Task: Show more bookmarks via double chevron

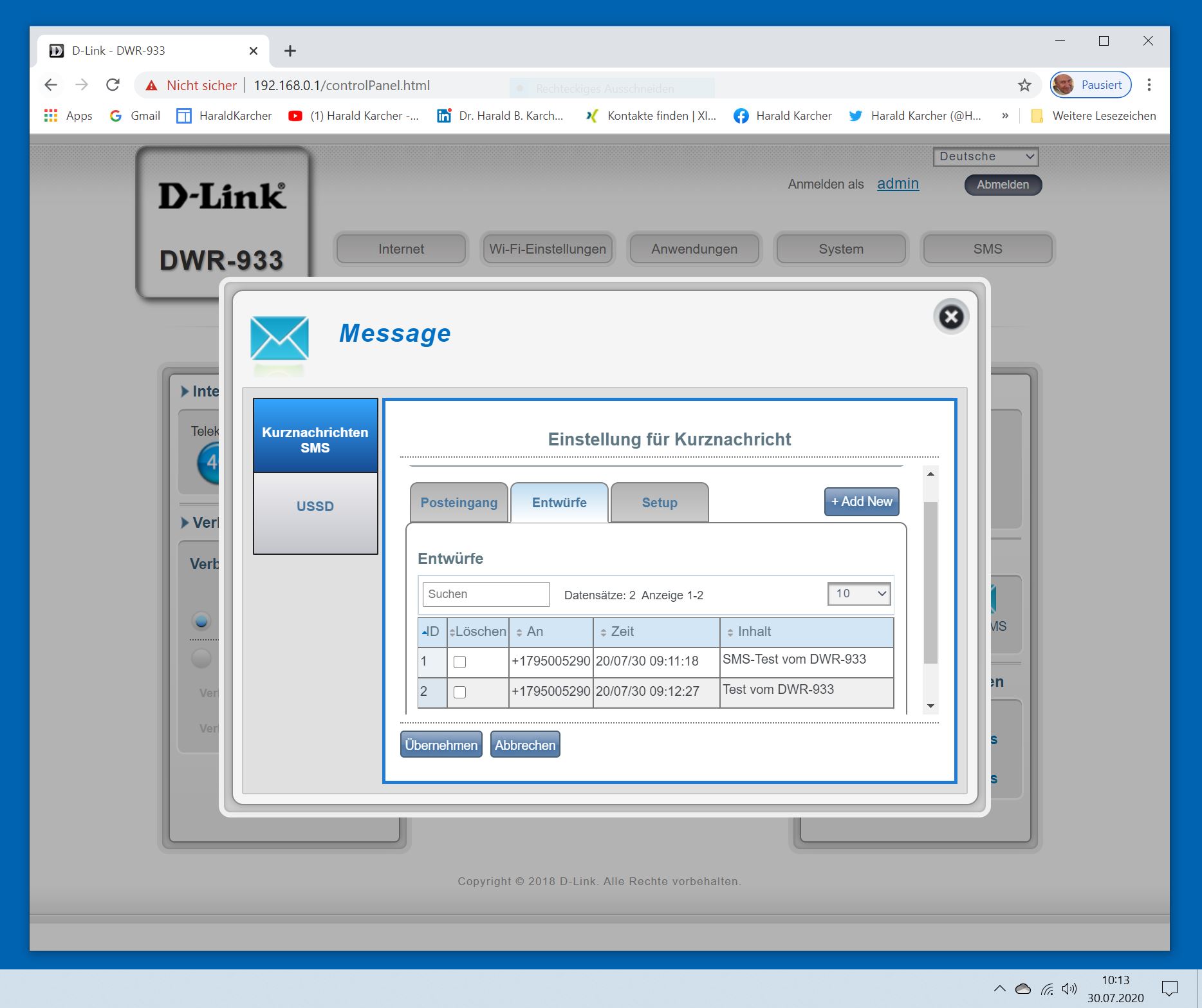Action: 1005,116
